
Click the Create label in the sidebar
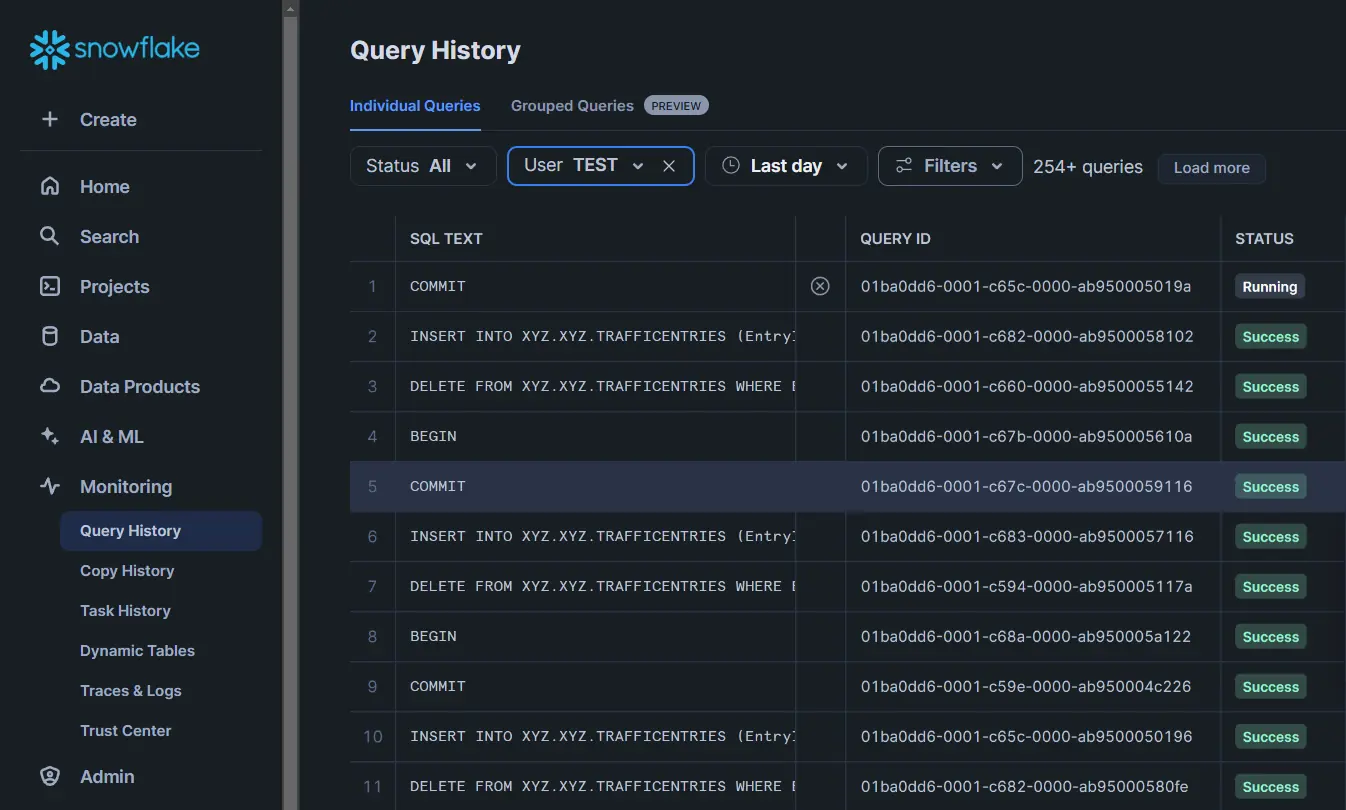pyautogui.click(x=108, y=119)
